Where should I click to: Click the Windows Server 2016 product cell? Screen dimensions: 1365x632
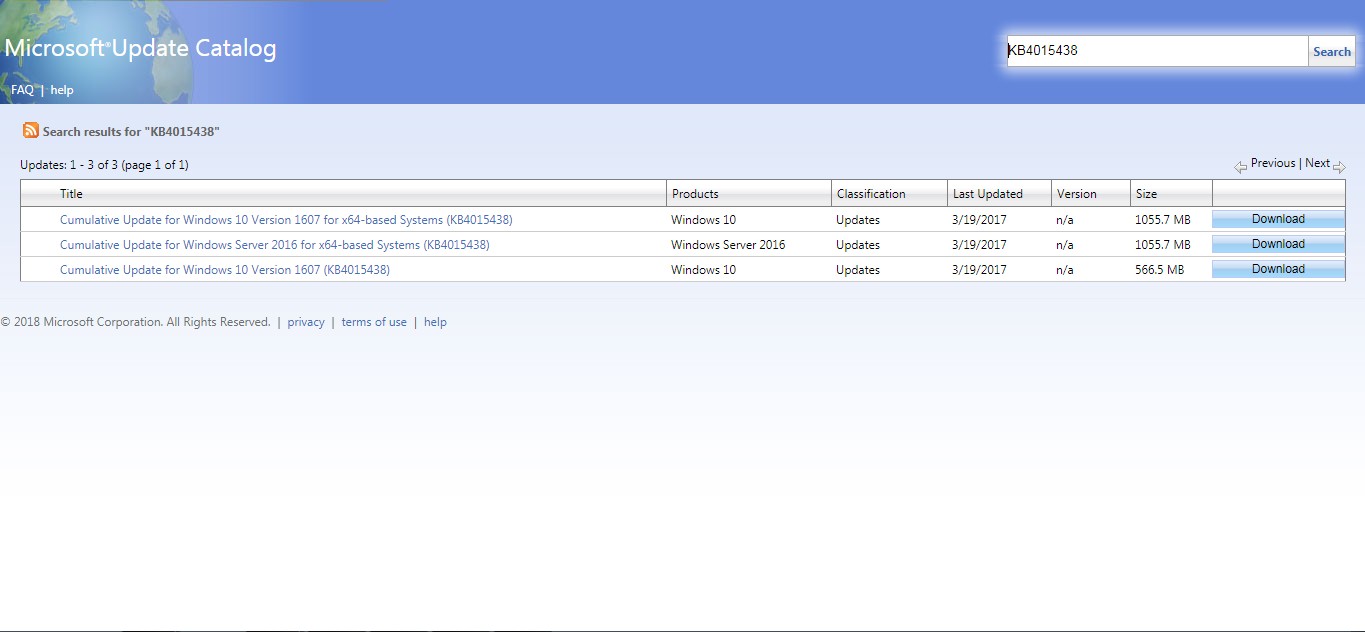click(728, 245)
